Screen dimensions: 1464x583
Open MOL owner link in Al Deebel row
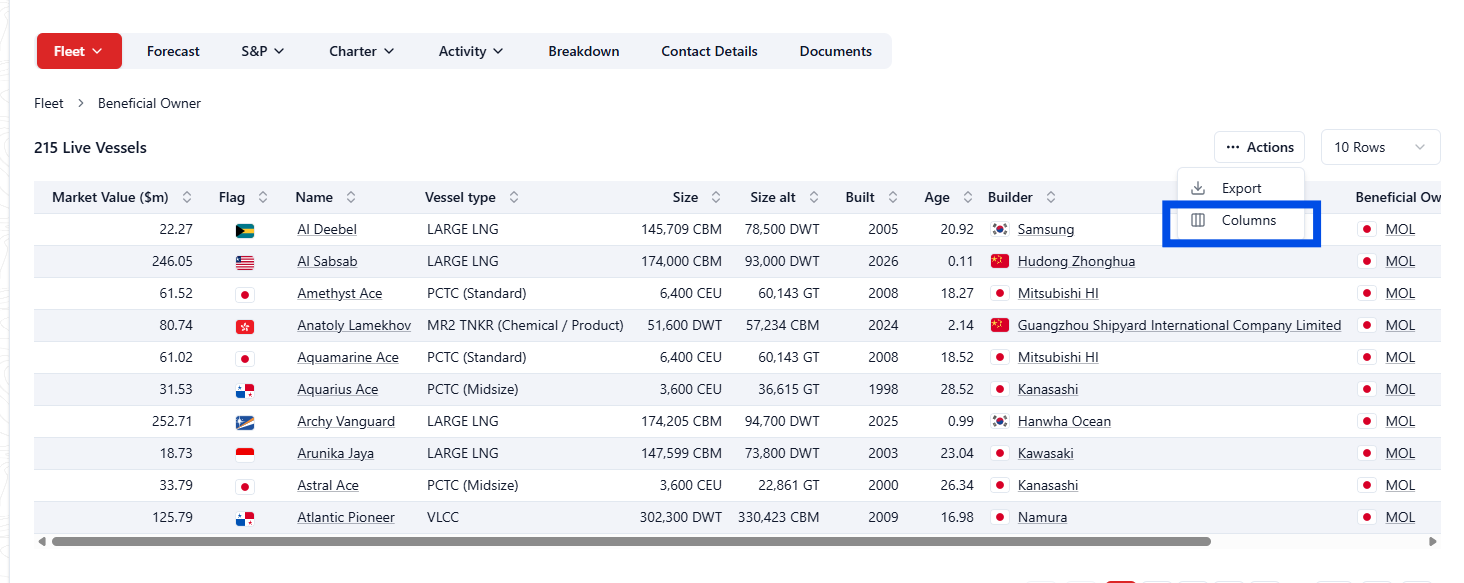coord(1400,229)
